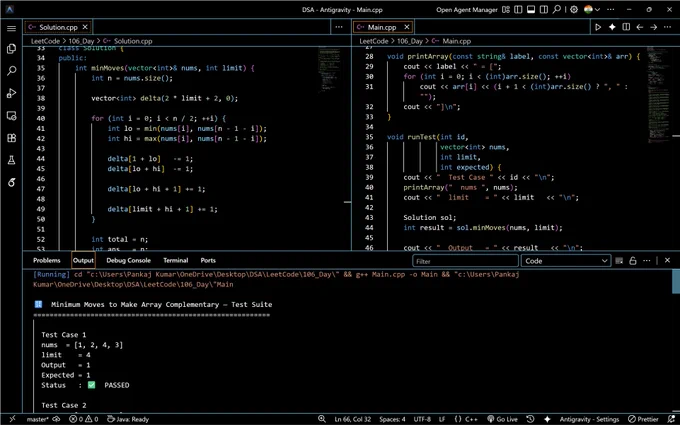Change UTF-8 file encoding
This screenshot has width=680, height=425.
pos(422,419)
